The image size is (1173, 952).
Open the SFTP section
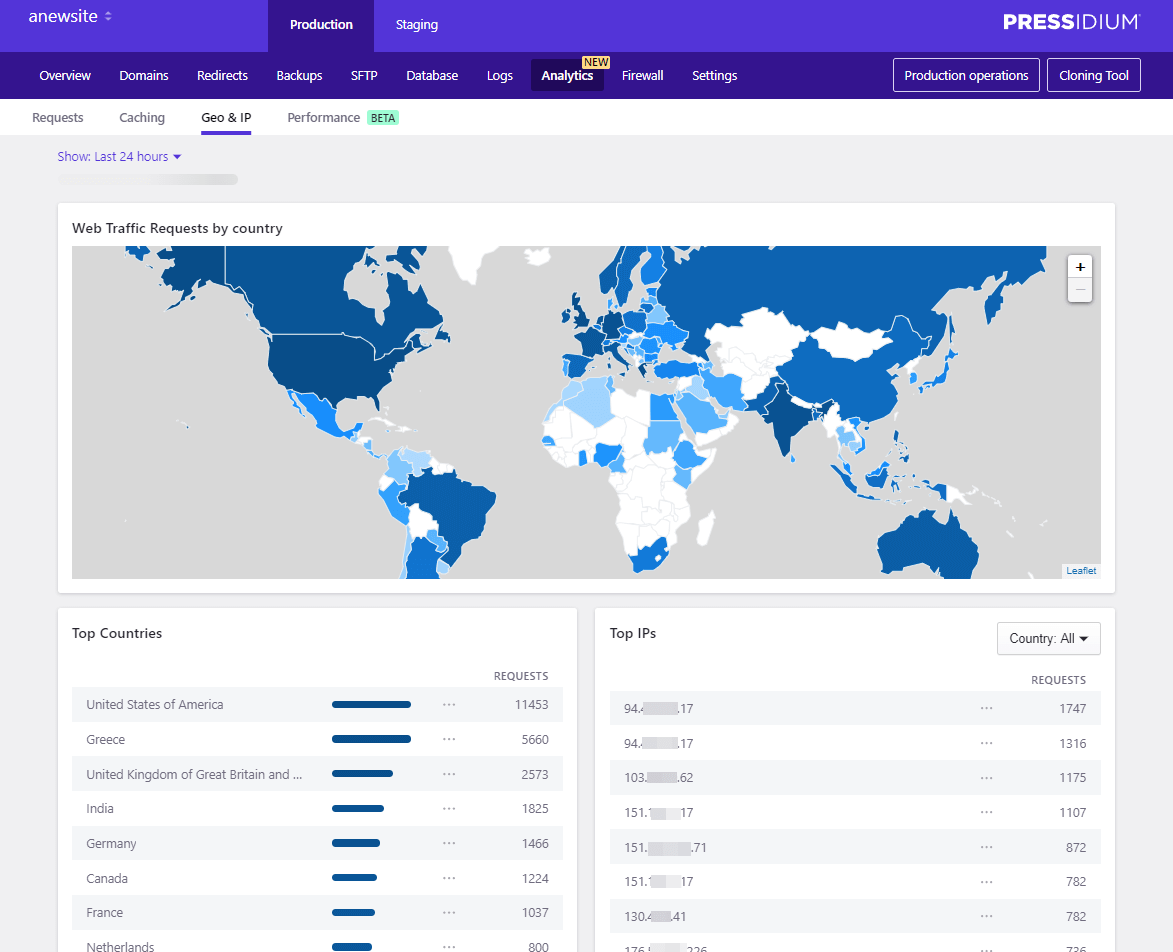coord(364,76)
